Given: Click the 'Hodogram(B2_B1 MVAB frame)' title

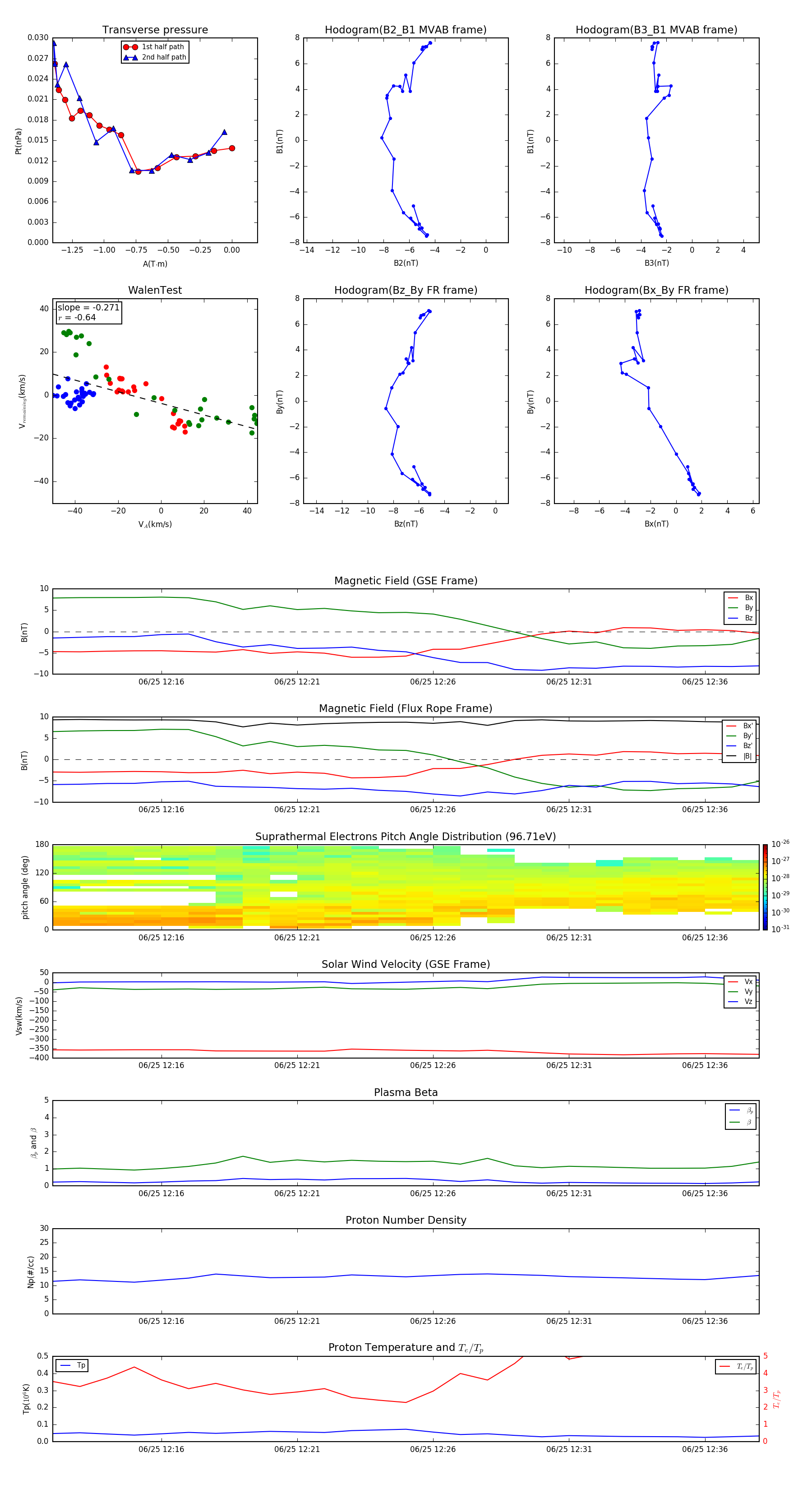Looking at the screenshot, I should [406, 30].
